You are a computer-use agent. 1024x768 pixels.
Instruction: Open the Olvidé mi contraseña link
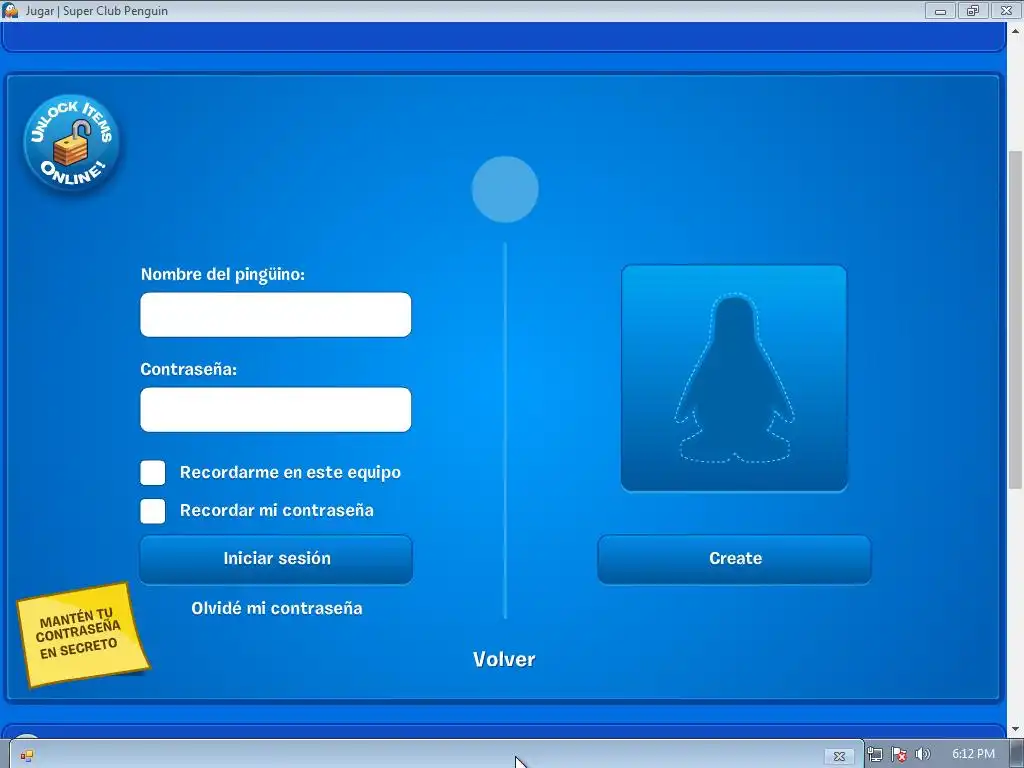tap(277, 609)
